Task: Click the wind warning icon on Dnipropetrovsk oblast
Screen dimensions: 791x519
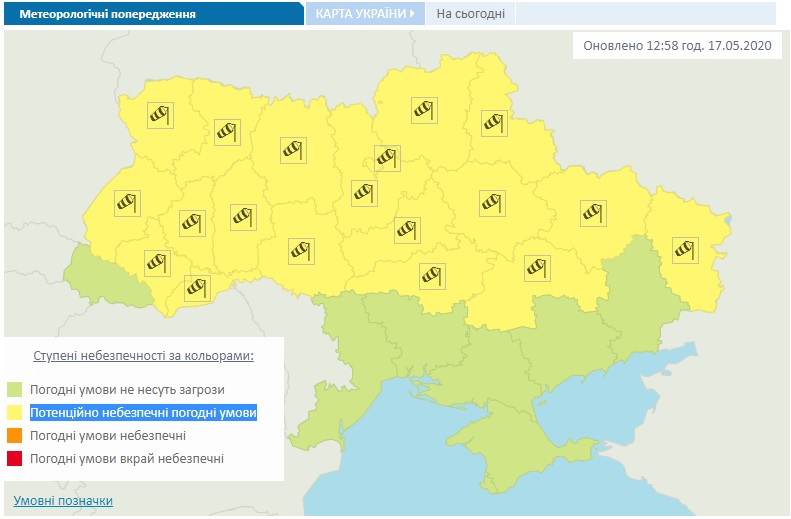Action: [537, 268]
